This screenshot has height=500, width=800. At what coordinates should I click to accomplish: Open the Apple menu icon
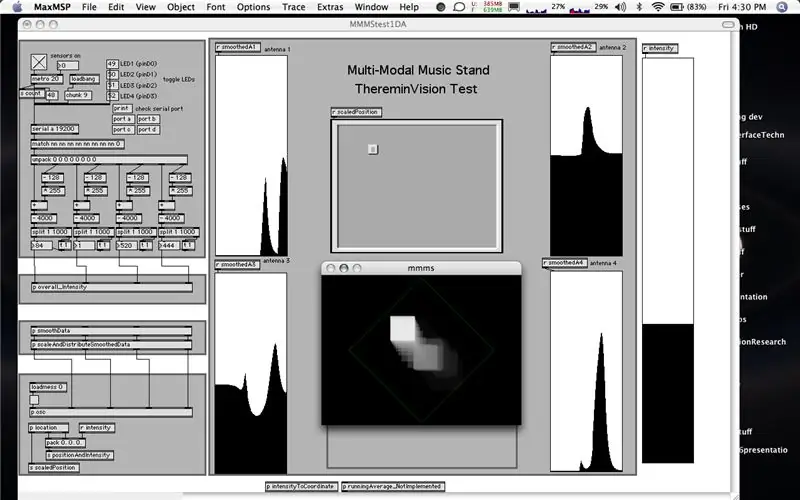[x=17, y=7]
